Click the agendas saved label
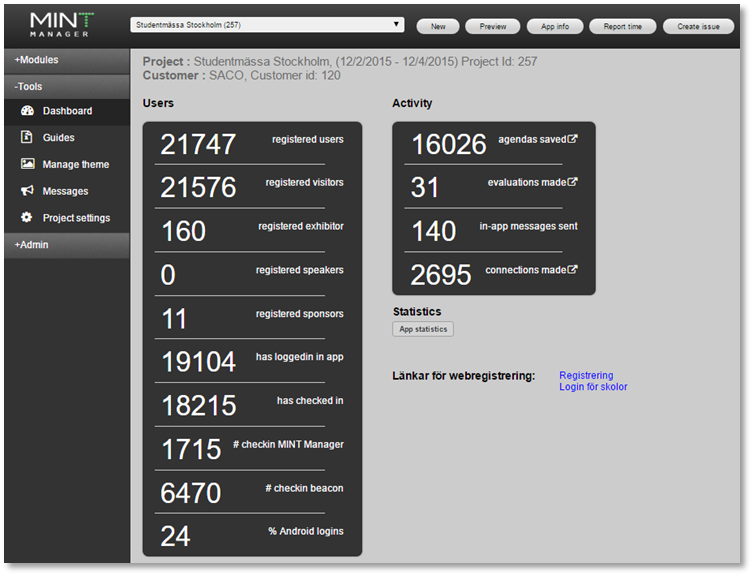The height and width of the screenshot is (576, 753). tap(532, 139)
